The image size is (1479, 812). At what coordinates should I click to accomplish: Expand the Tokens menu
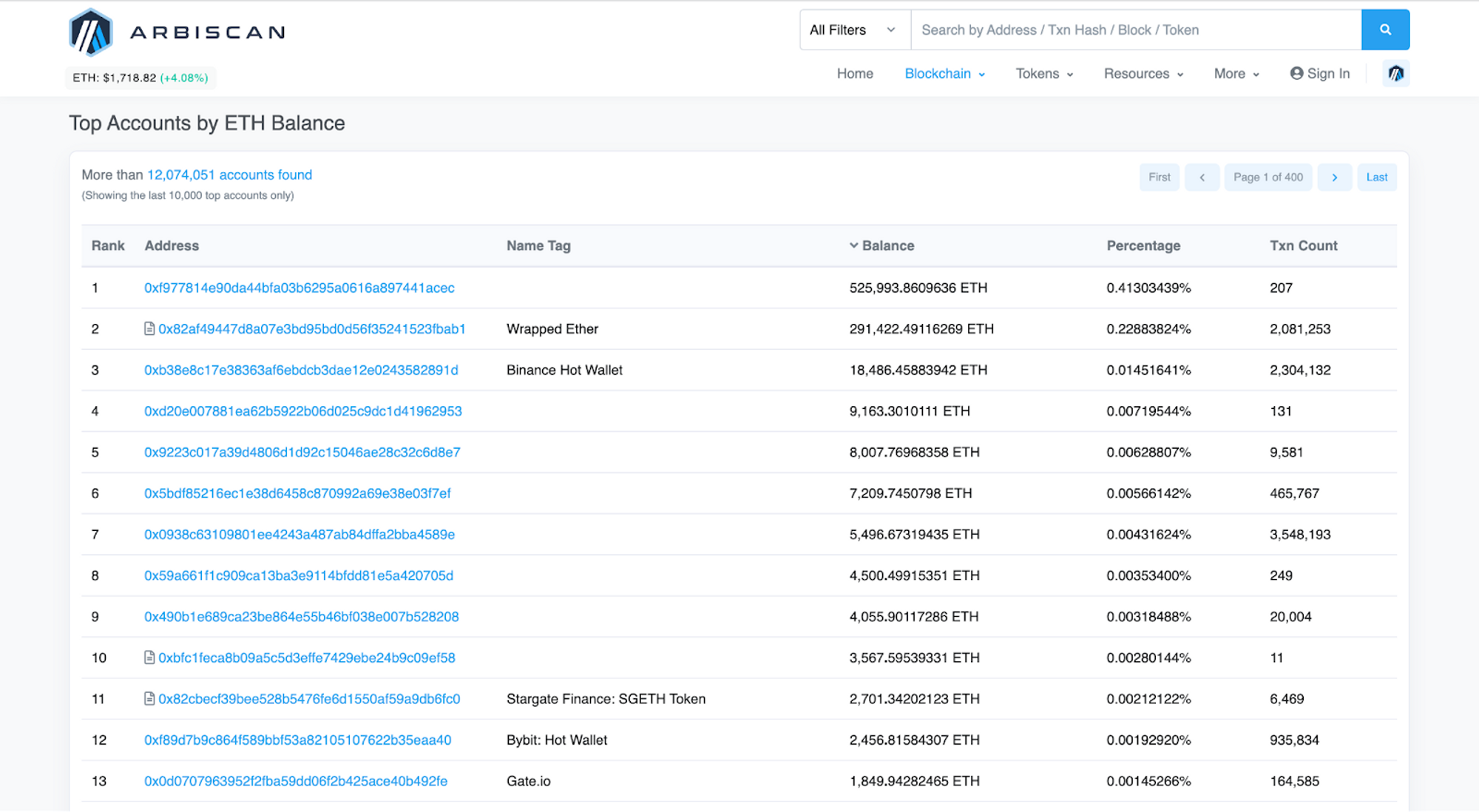pos(1043,74)
